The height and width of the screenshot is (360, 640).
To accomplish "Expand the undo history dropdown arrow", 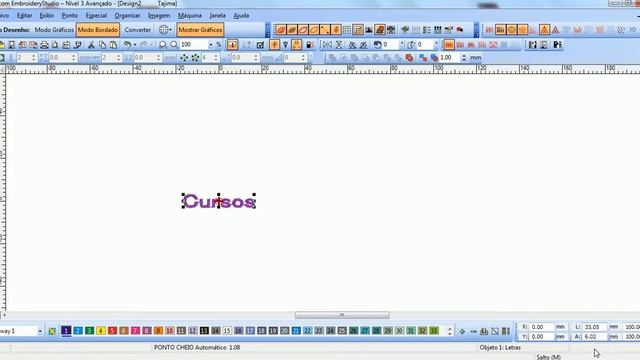I will point(135,45).
